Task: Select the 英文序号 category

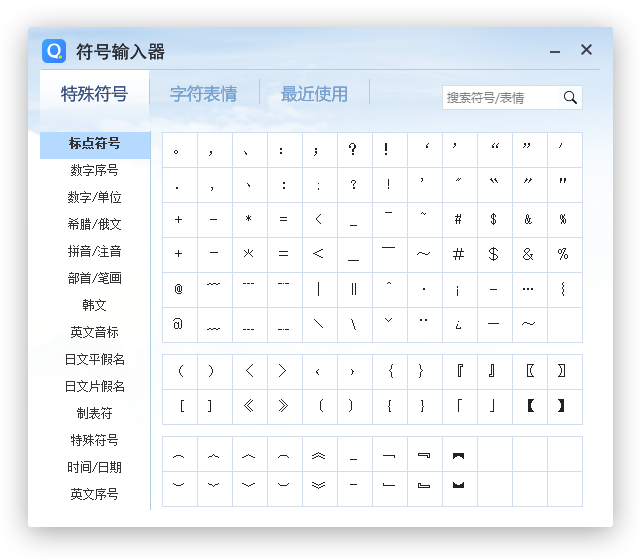Action: click(x=95, y=494)
